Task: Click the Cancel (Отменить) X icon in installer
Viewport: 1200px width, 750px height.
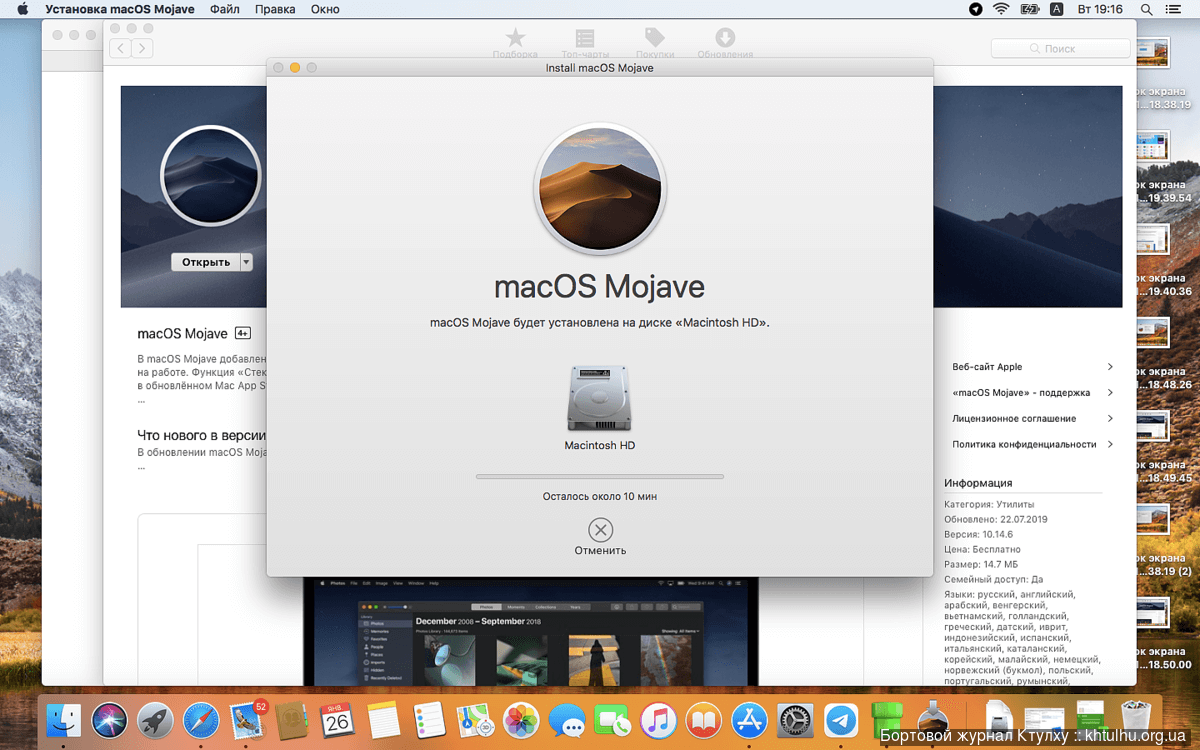Action: click(600, 530)
